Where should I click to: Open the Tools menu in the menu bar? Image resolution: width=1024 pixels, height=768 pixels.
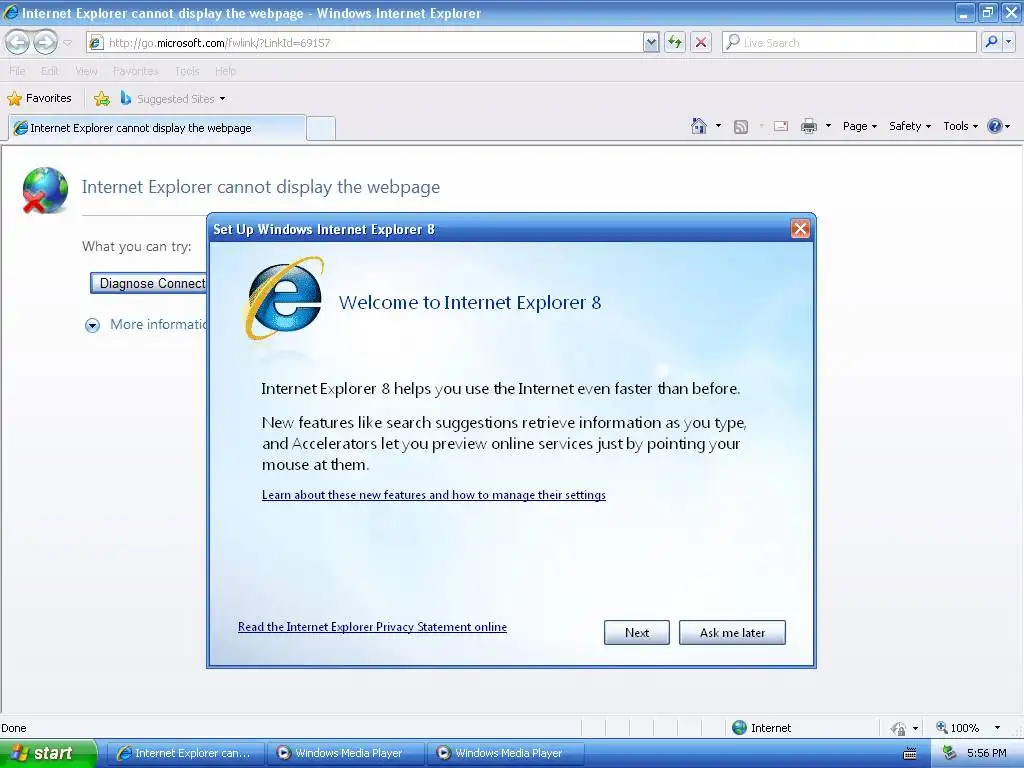187,71
